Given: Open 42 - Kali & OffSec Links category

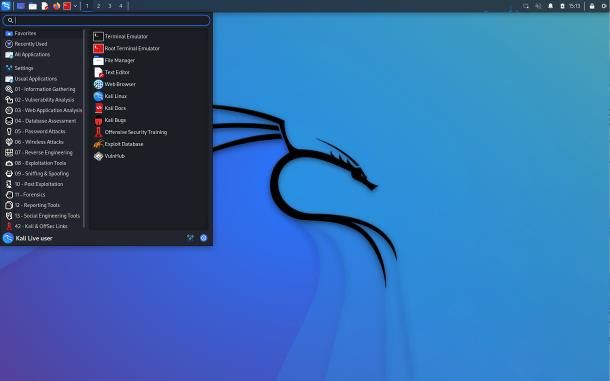Looking at the screenshot, I should point(42,226).
